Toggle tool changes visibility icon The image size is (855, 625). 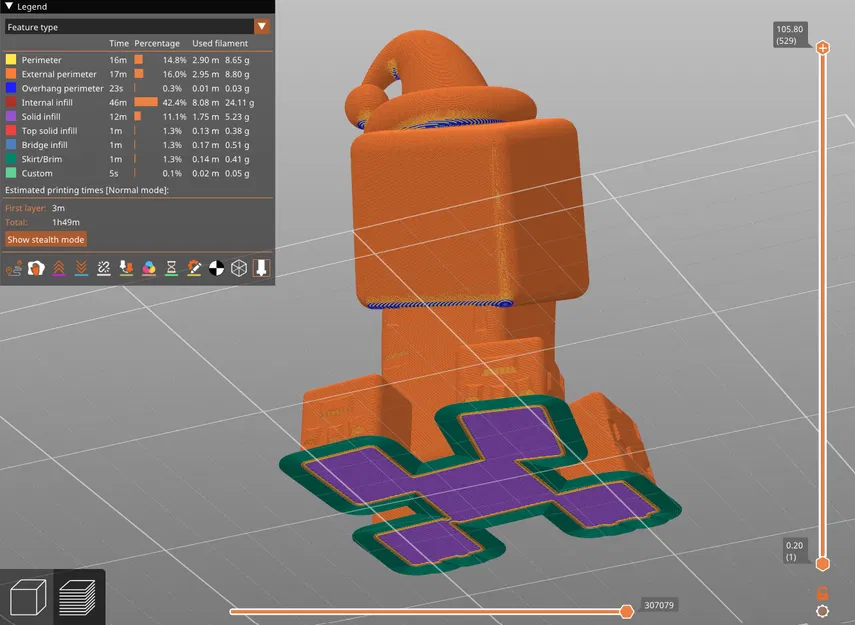pos(127,268)
